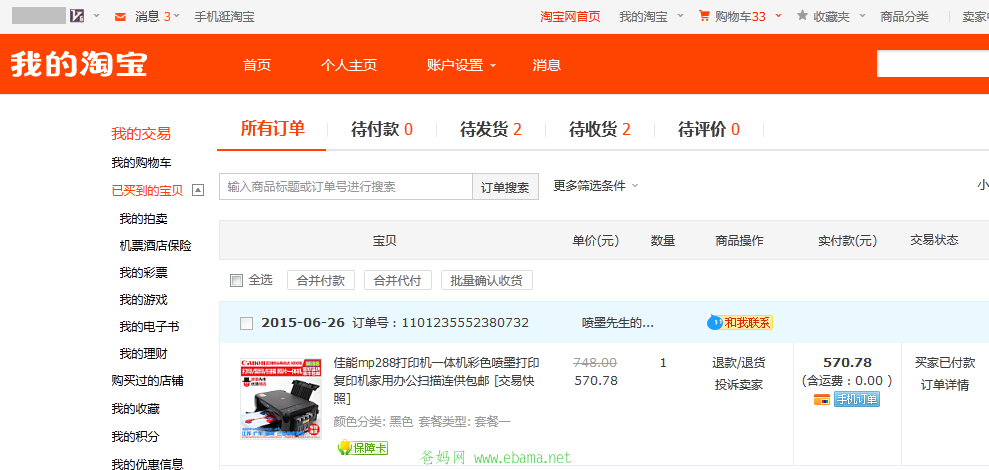The image size is (989, 470).
Task: Click the 手机订单 mobile order badge
Action: click(x=857, y=399)
